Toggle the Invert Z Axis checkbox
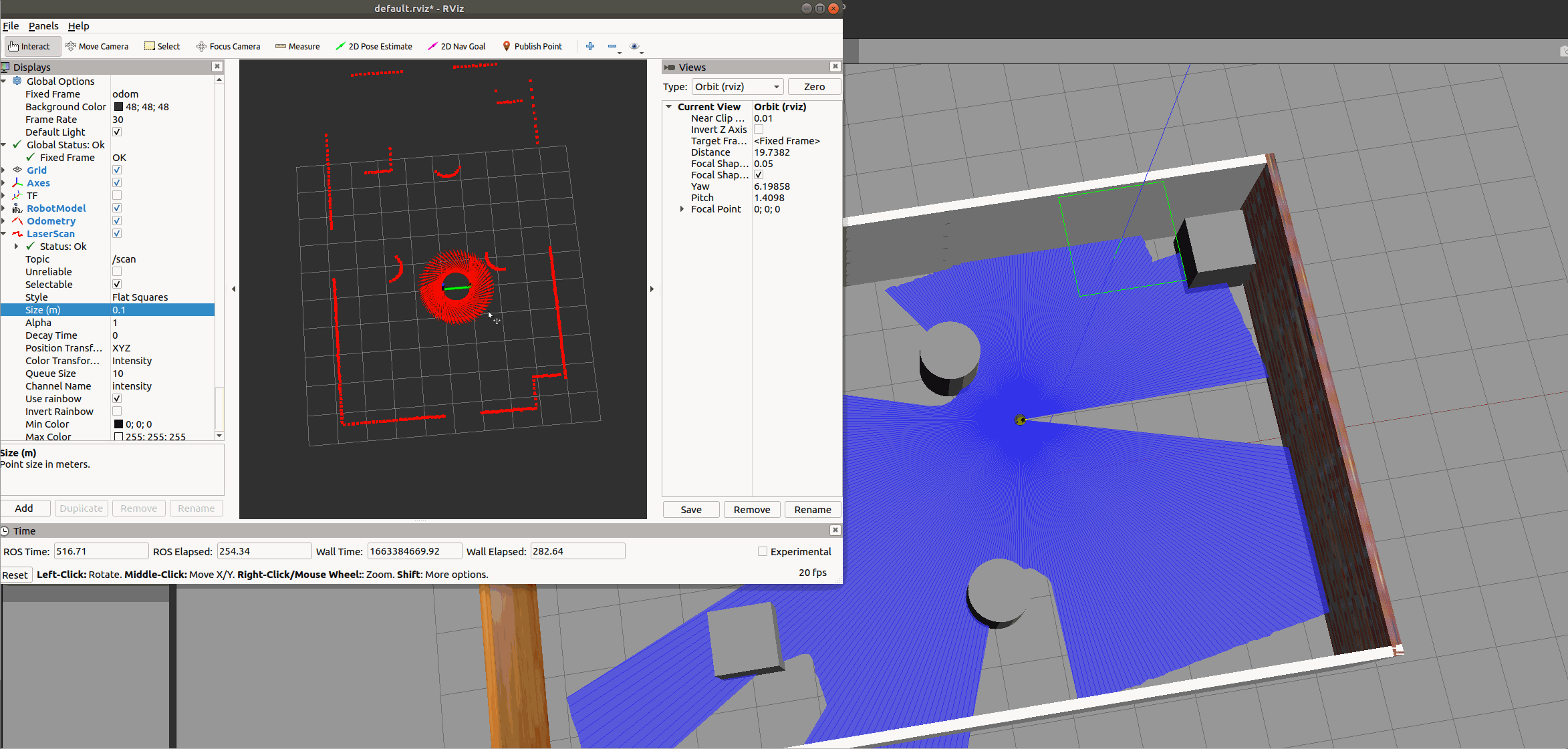Viewport: 1568px width, 749px height. coord(759,130)
